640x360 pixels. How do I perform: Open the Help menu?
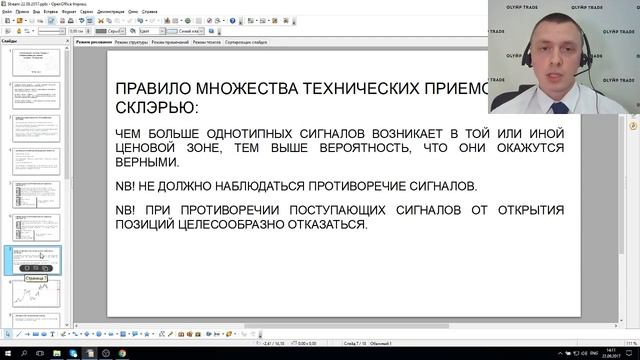[149, 12]
